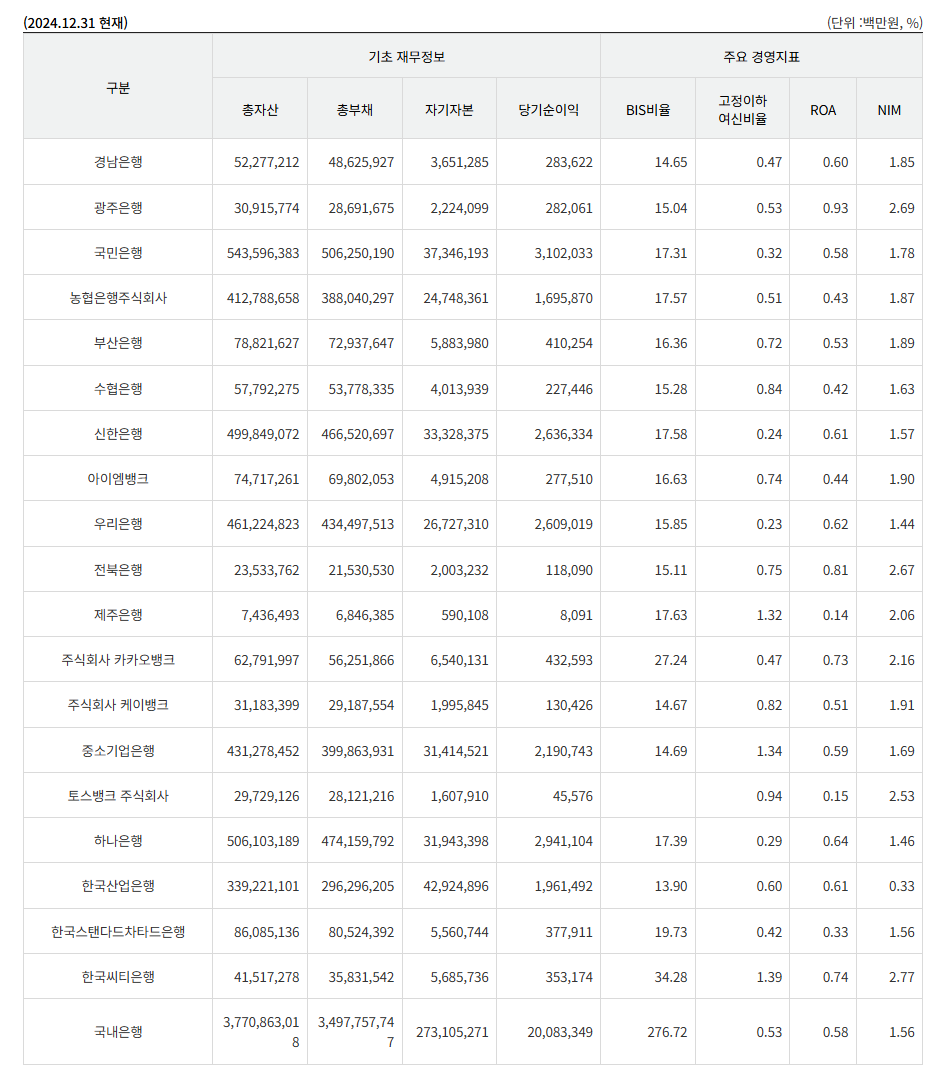Click total liabilities value 466,520,697

pos(358,434)
